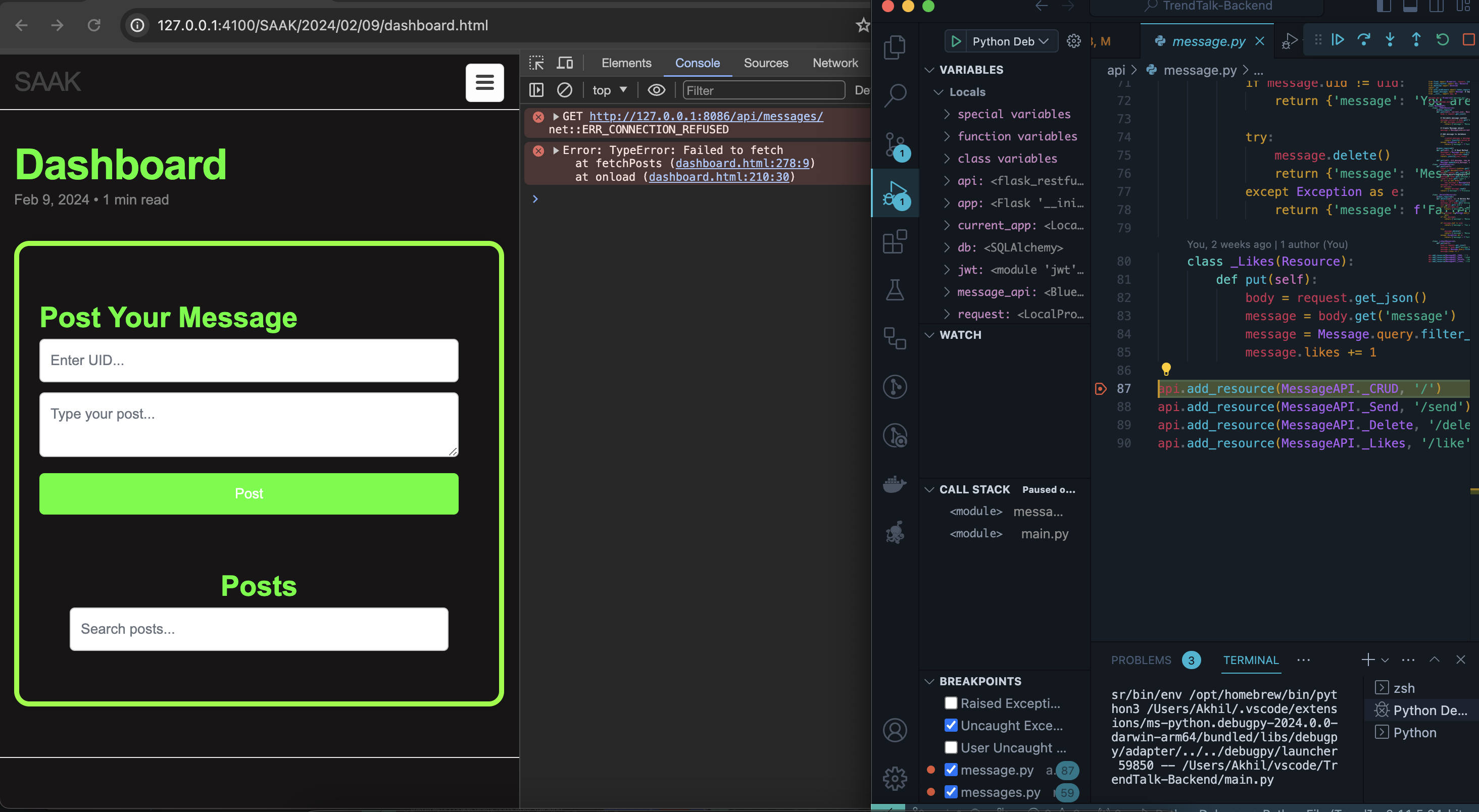
Task: Open Extensions activity bar icon
Action: coord(895,241)
